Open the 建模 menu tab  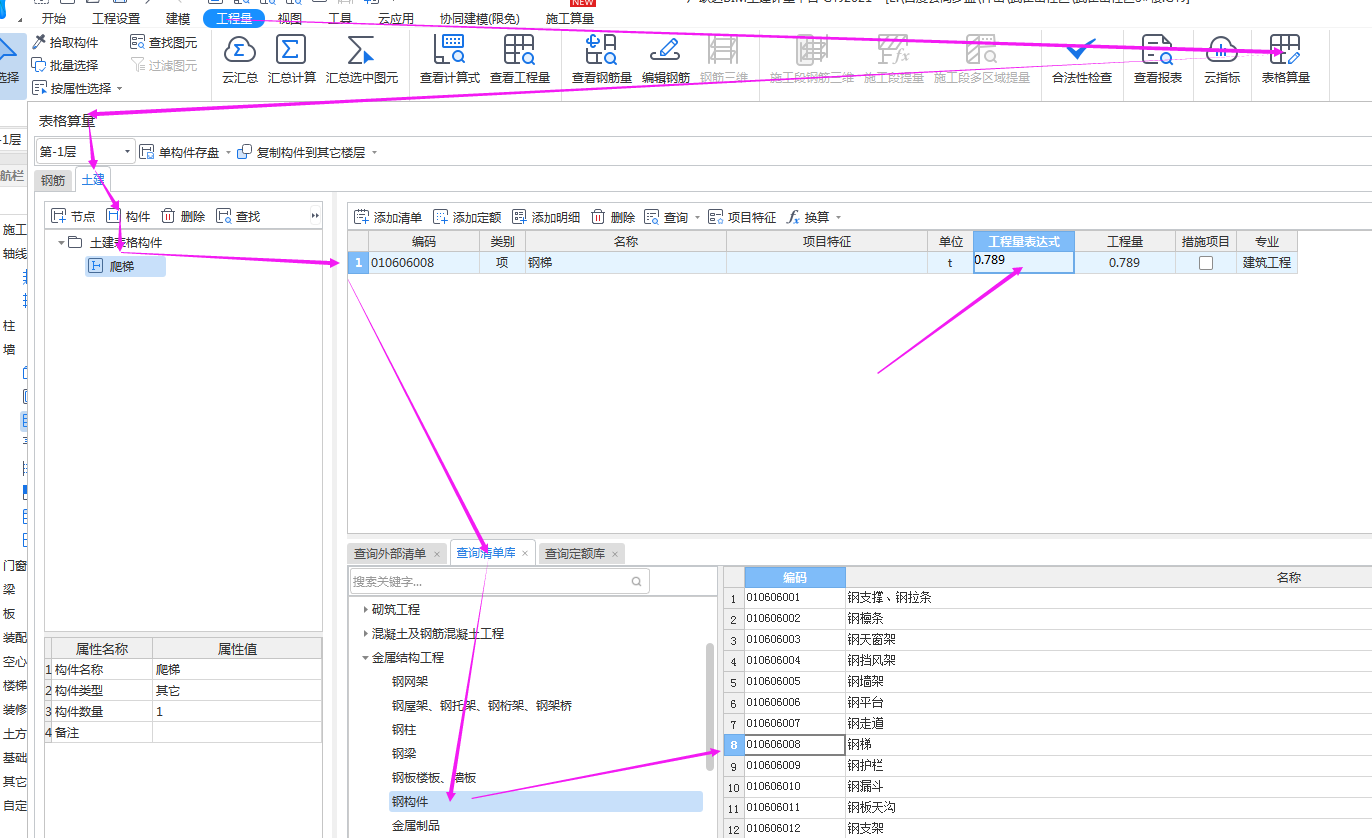click(178, 18)
